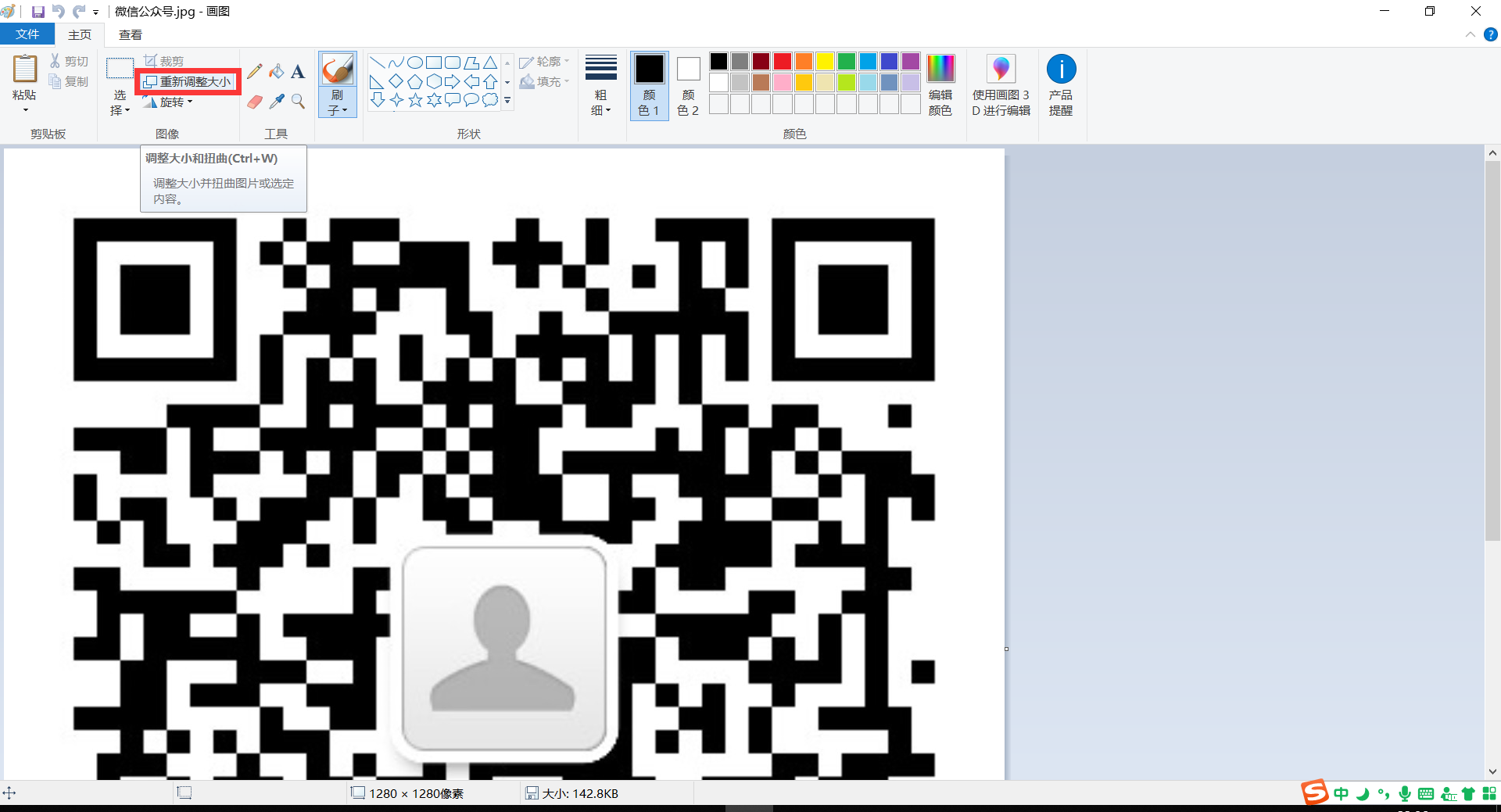This screenshot has width=1501, height=812.
Task: Open the 文件 file menu
Action: (x=27, y=34)
